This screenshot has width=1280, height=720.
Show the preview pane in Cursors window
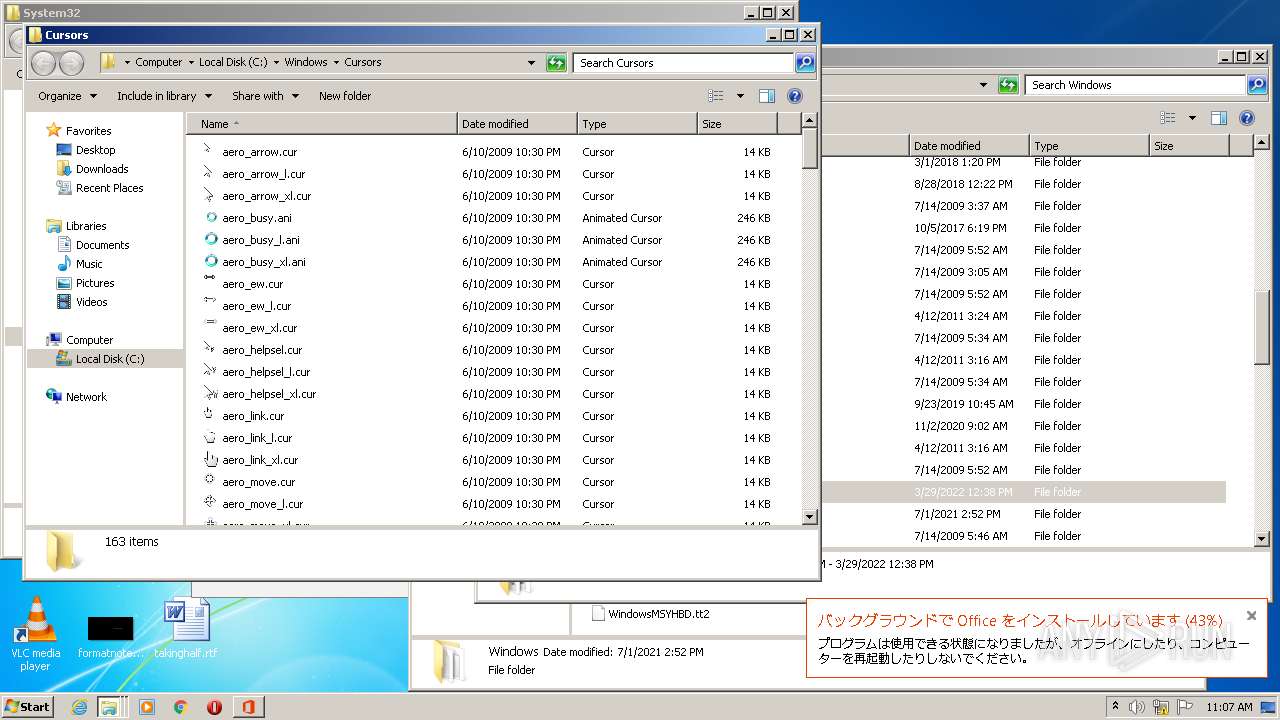click(x=767, y=96)
